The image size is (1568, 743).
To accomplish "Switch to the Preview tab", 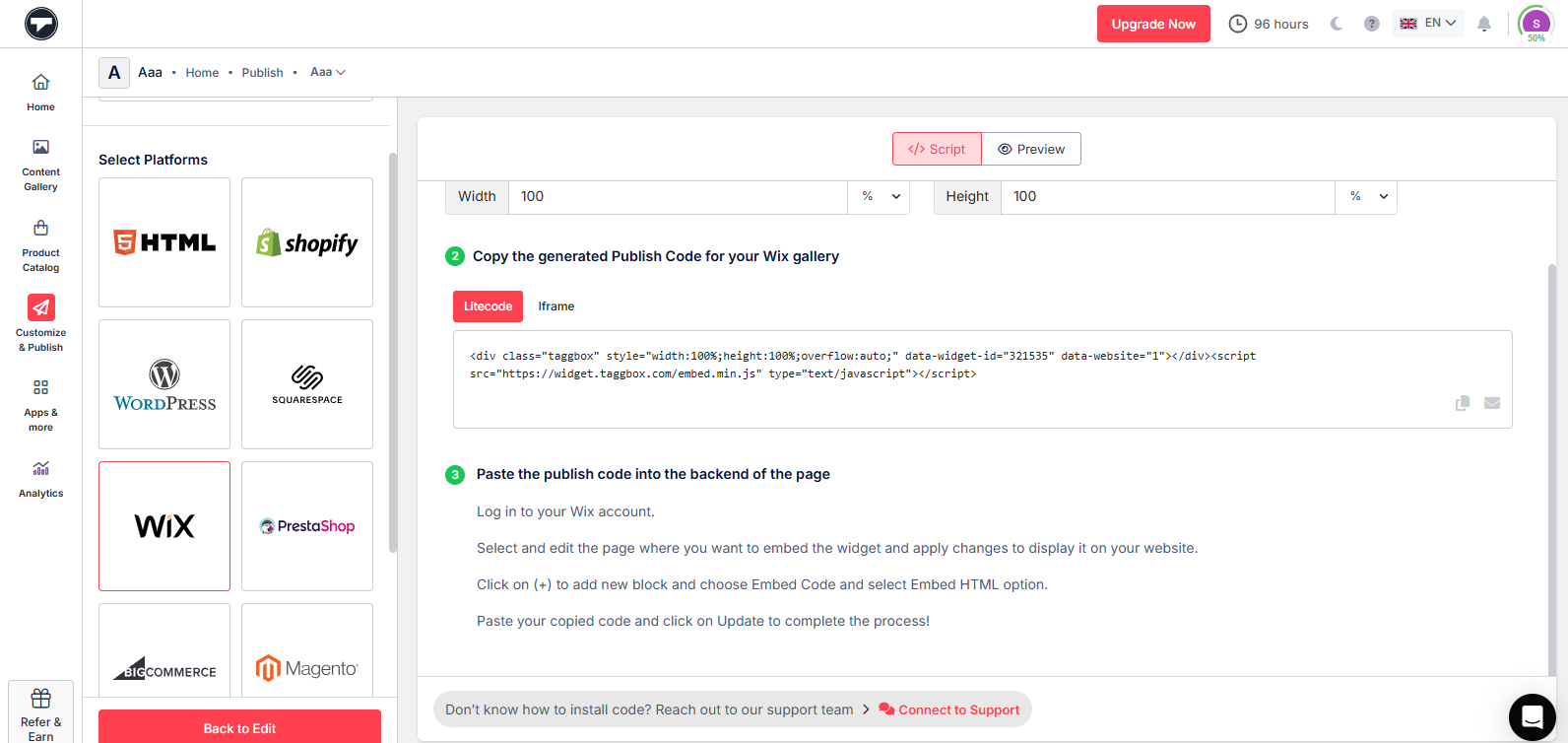I will click(1031, 149).
